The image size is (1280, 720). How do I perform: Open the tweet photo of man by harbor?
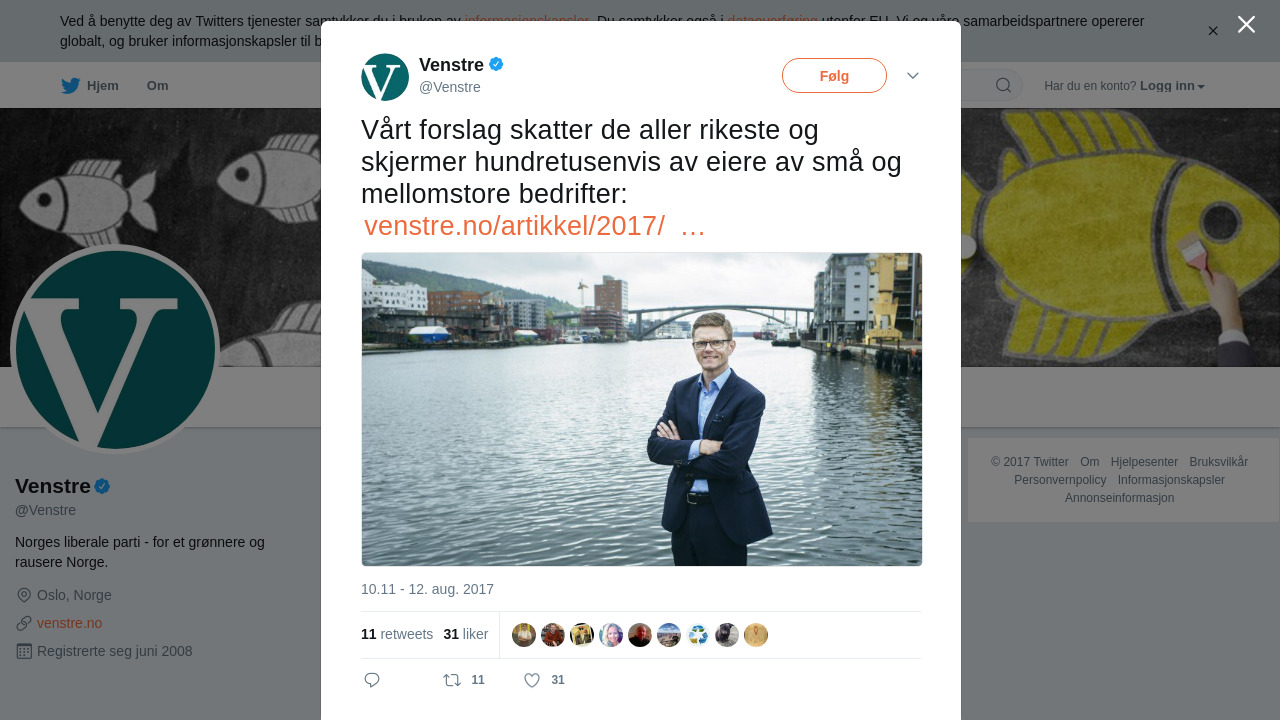click(x=641, y=409)
